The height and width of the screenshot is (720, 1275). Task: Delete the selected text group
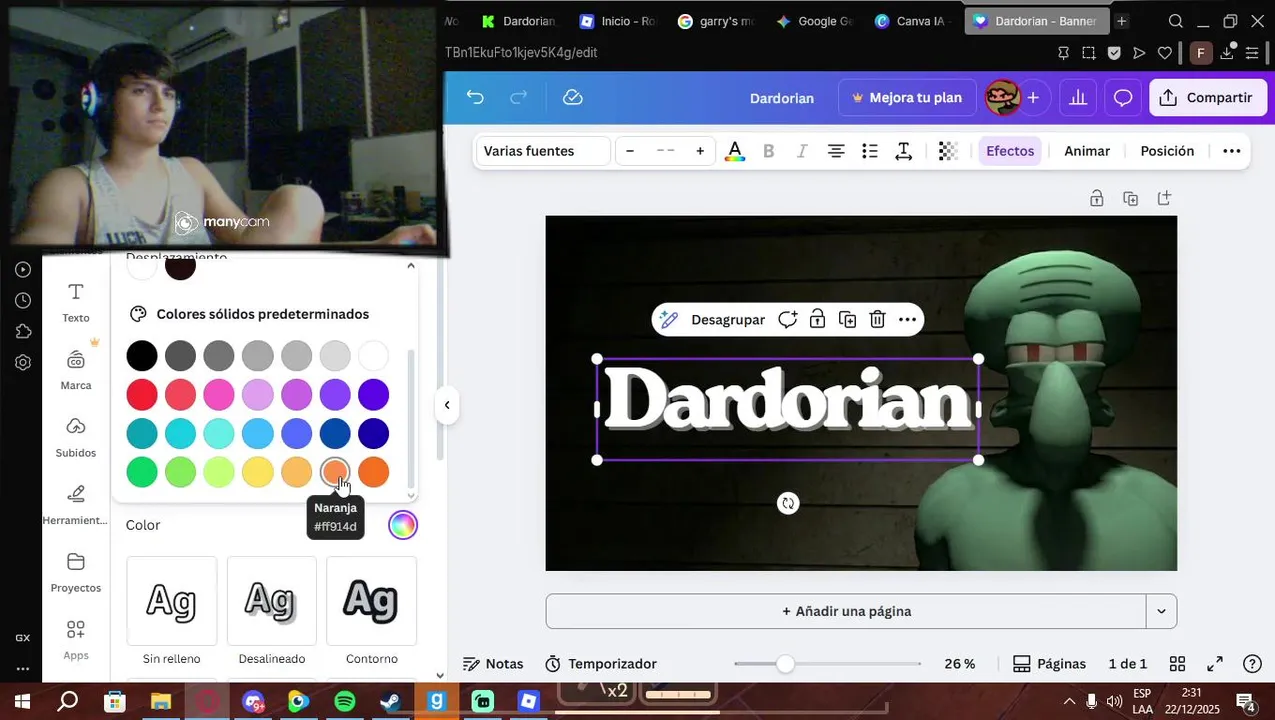(x=877, y=319)
